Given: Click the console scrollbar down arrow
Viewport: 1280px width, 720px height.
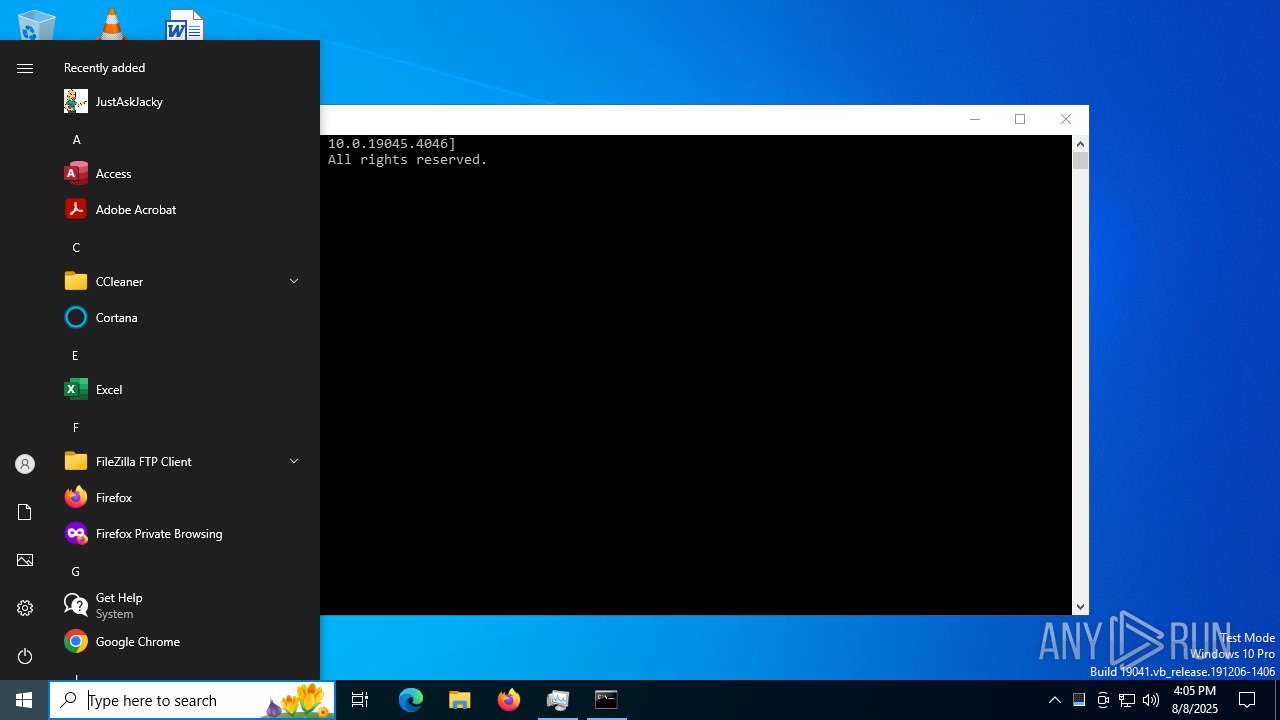Looking at the screenshot, I should 1080,607.
